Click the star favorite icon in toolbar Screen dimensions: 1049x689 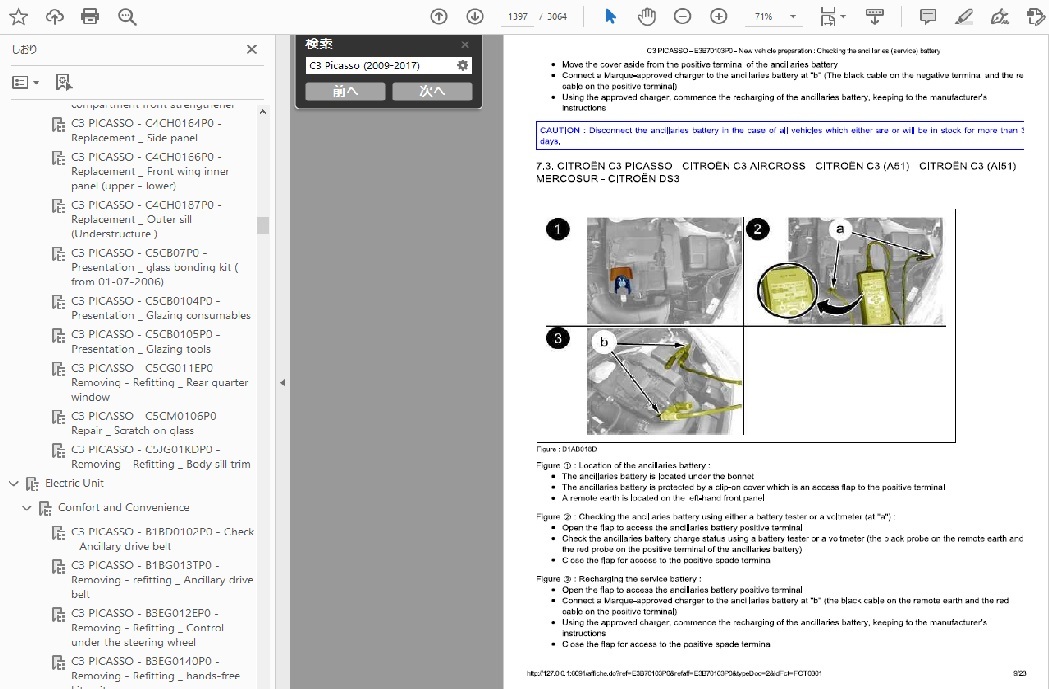[x=19, y=17]
